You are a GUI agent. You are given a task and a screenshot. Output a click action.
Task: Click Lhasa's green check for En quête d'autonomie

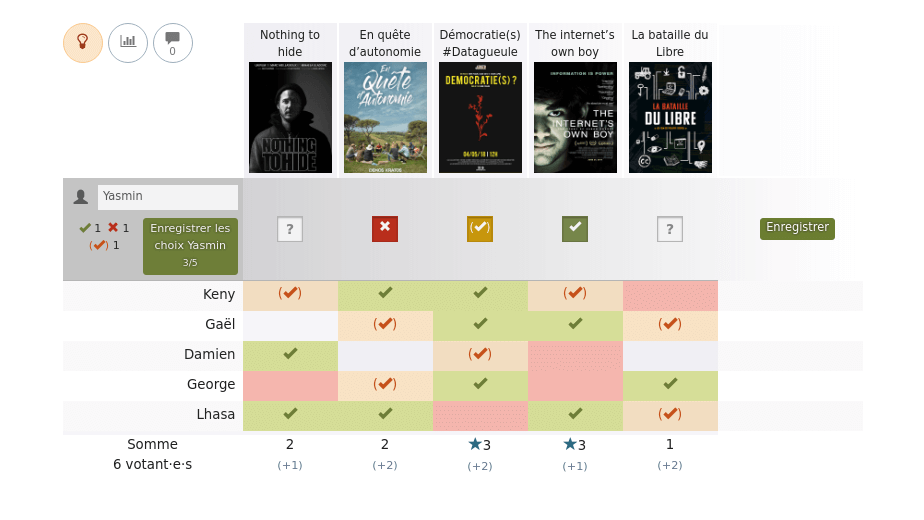tap(385, 414)
